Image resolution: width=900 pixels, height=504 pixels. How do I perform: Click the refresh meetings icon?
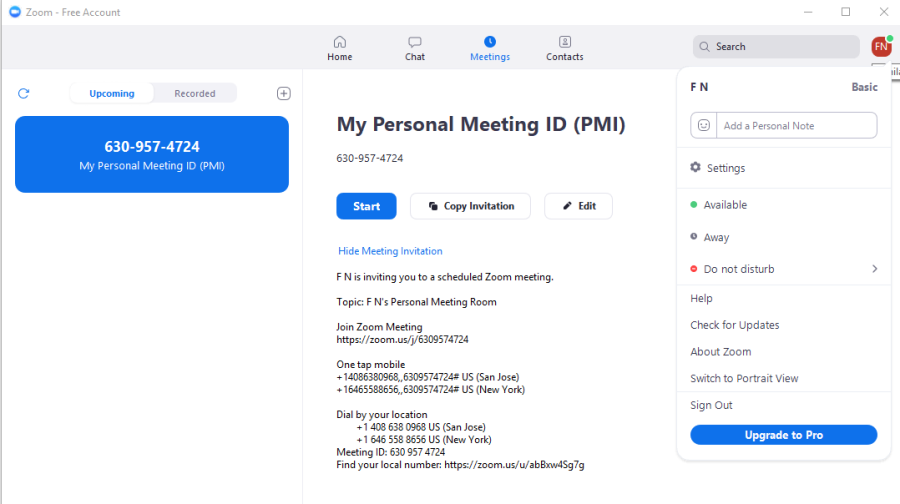(24, 94)
